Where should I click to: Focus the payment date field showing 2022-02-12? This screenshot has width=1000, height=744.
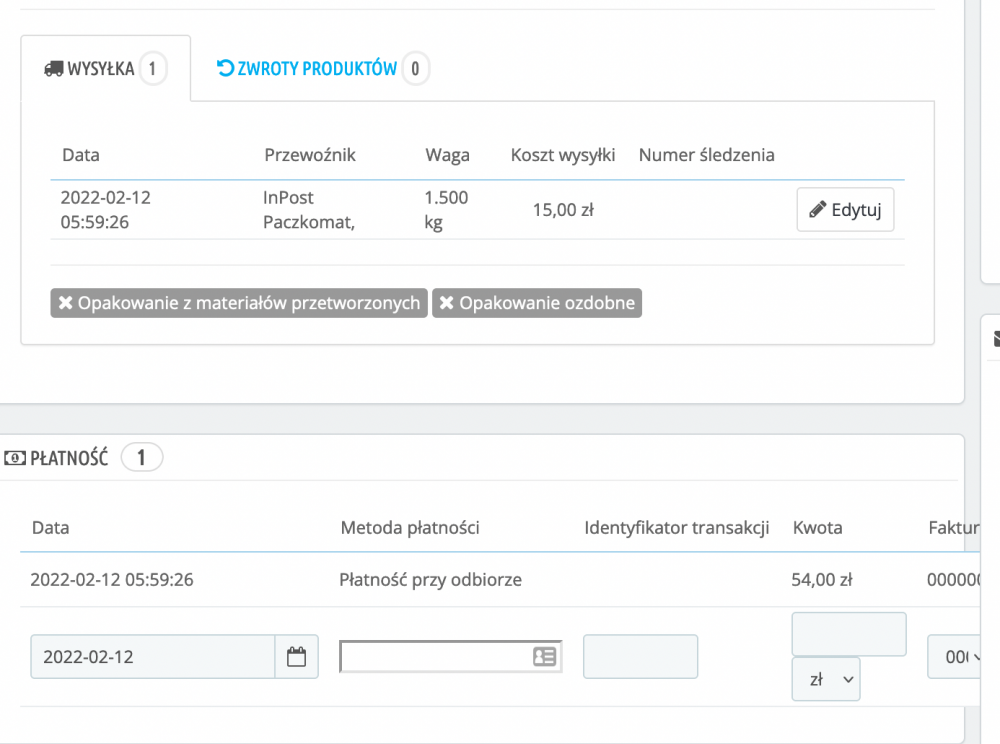153,657
